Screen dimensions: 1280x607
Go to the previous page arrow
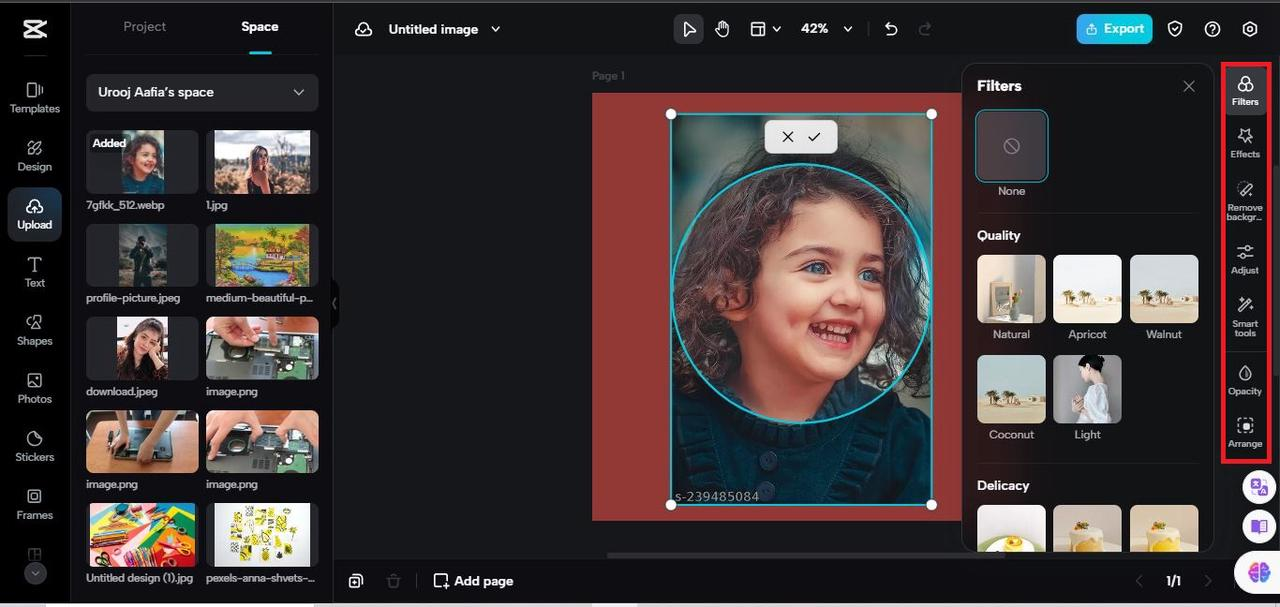1138,581
